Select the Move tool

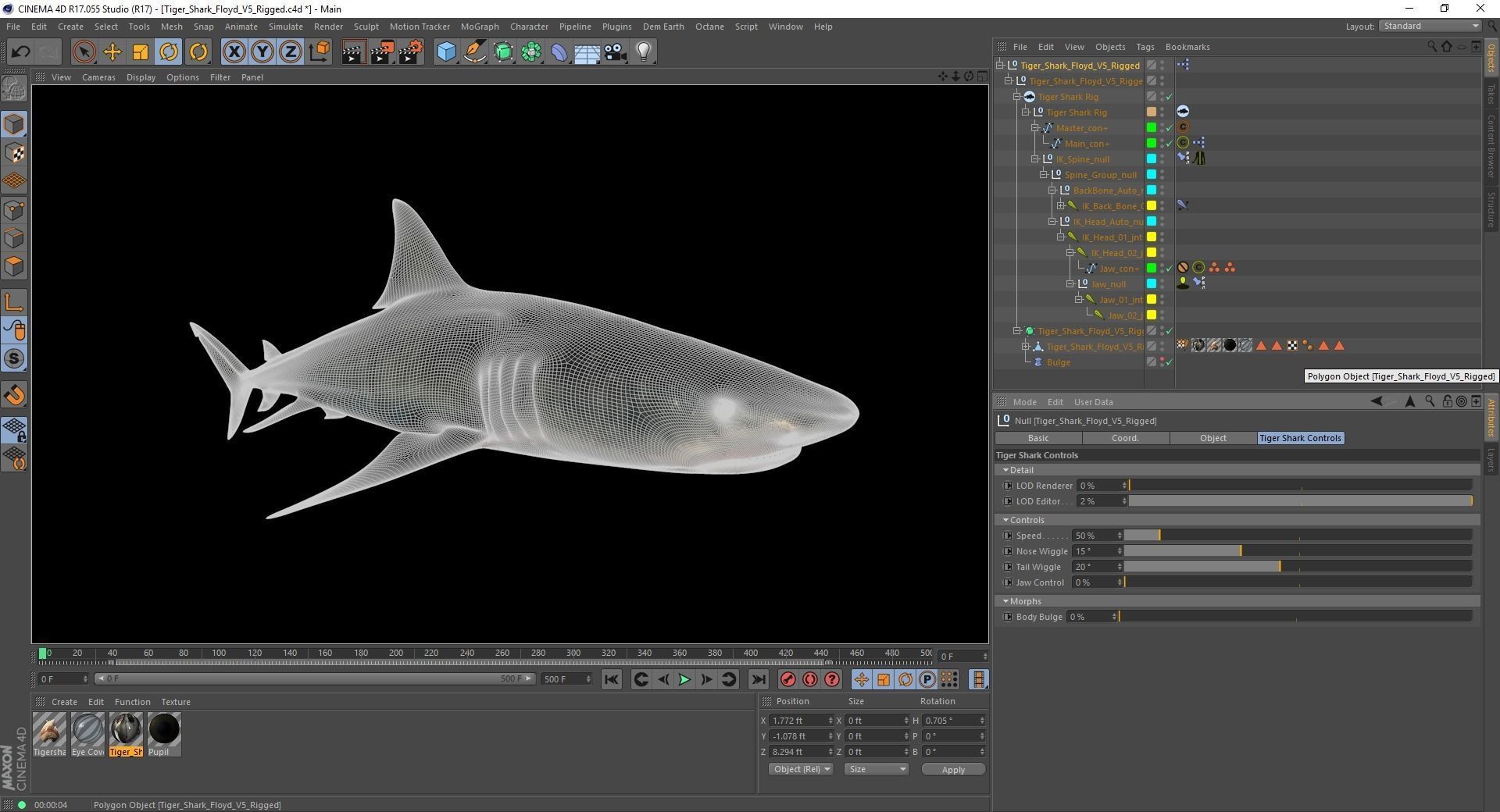(x=112, y=52)
